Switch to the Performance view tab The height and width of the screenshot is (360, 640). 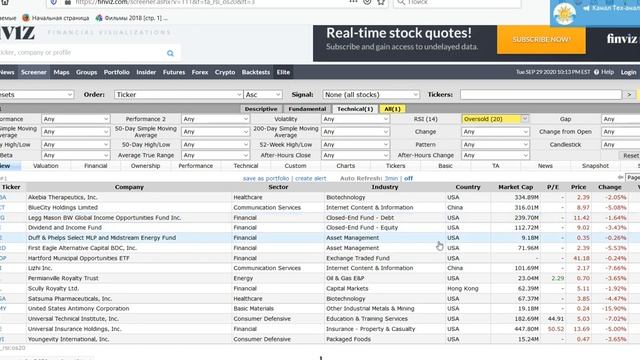pyautogui.click(x=196, y=166)
